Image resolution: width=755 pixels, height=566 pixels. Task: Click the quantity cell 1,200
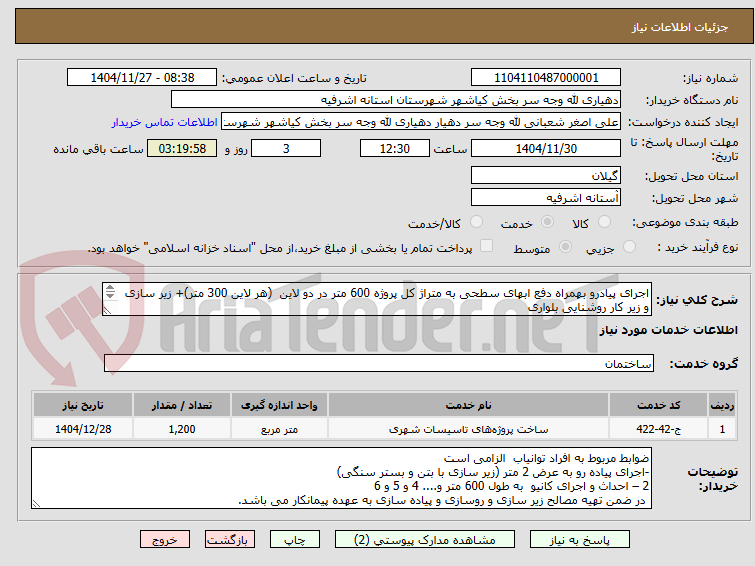tap(182, 429)
